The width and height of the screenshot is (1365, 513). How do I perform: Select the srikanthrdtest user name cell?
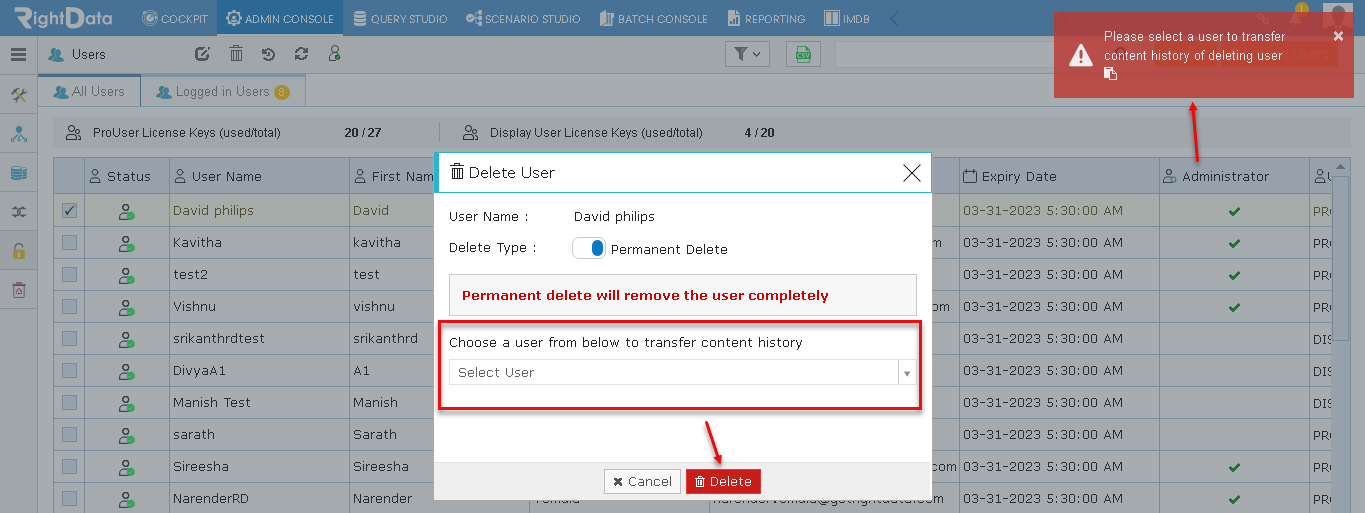click(x=260, y=339)
